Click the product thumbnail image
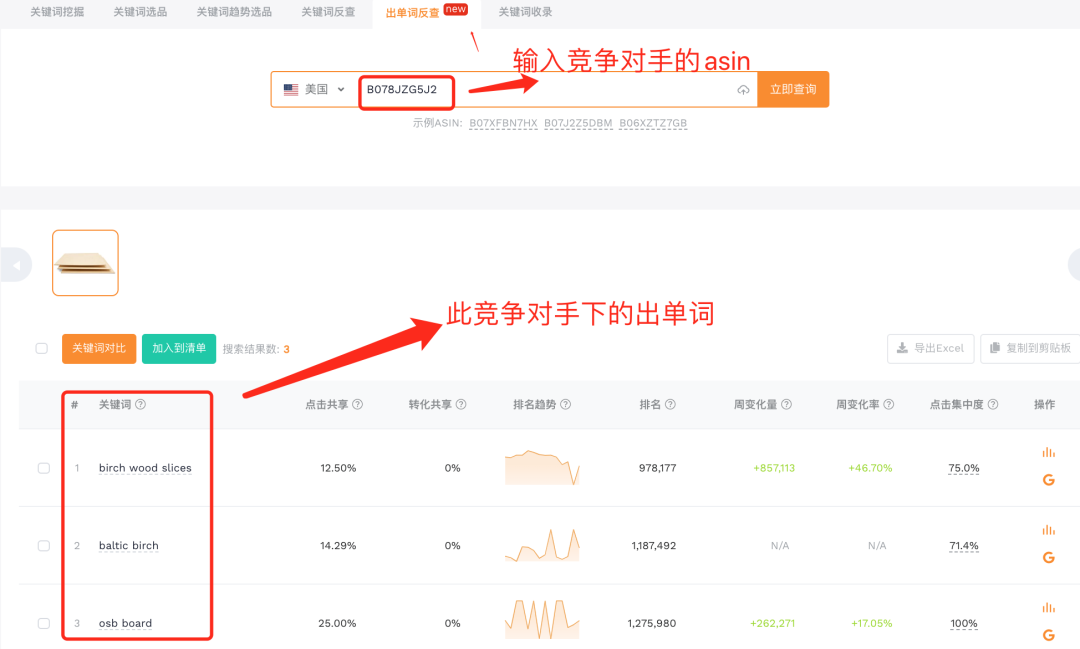1080x649 pixels. pos(85,262)
